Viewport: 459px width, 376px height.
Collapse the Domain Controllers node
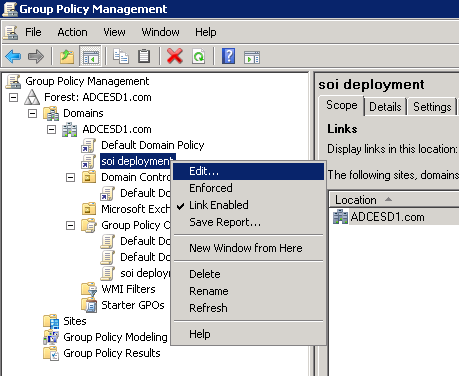point(70,177)
